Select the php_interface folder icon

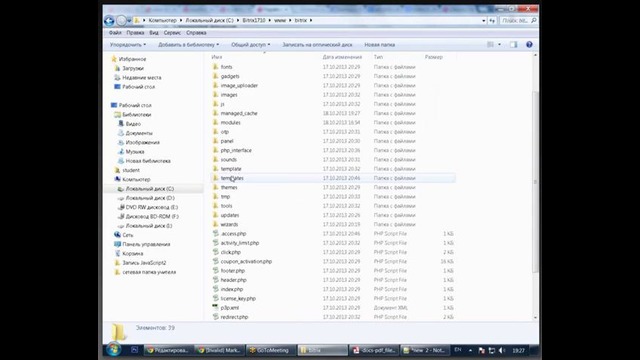216,150
